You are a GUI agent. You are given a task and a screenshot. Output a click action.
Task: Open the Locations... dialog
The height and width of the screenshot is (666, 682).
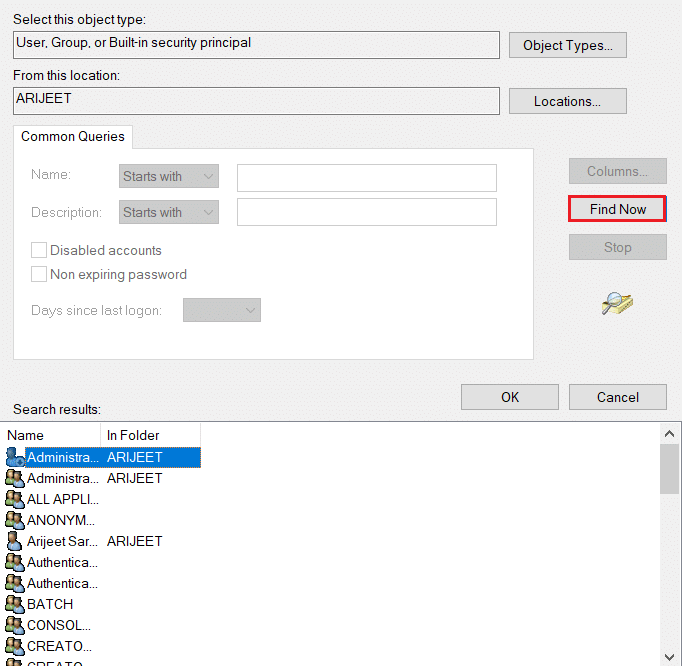[x=568, y=101]
